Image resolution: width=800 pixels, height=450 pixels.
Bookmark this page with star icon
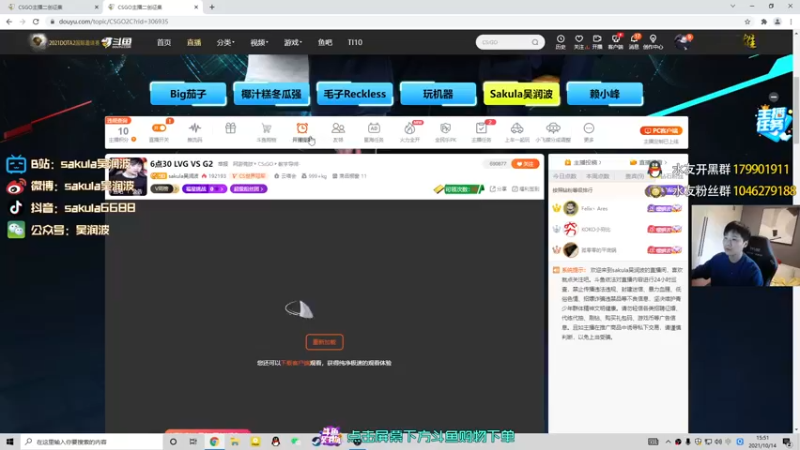747,21
